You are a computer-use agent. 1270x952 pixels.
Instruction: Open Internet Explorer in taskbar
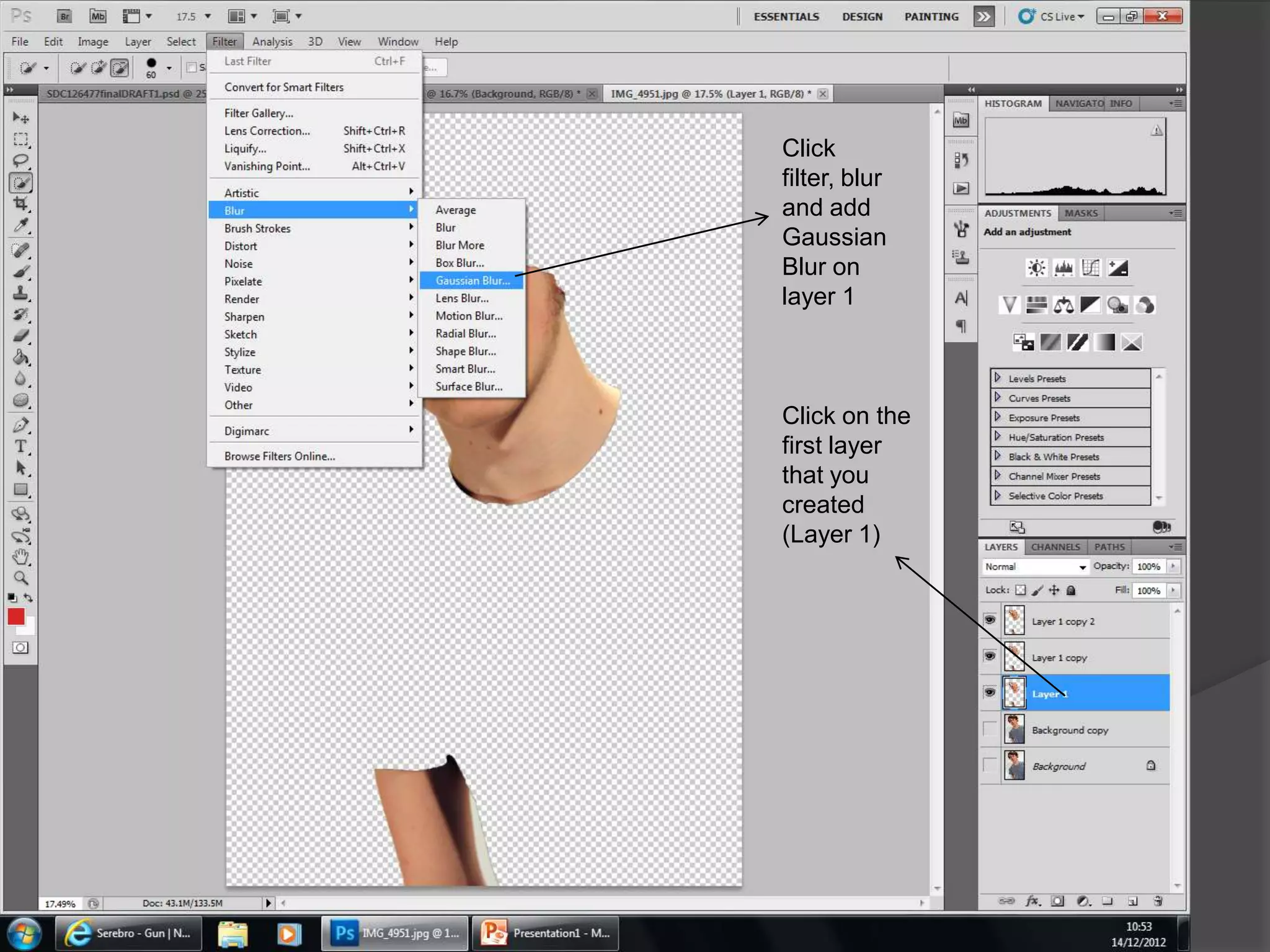click(128, 933)
